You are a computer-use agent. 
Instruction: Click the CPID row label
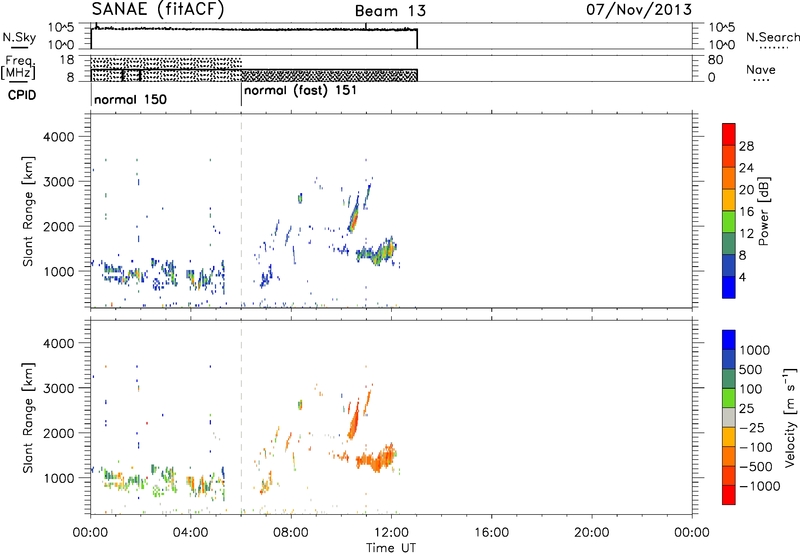pos(22,95)
